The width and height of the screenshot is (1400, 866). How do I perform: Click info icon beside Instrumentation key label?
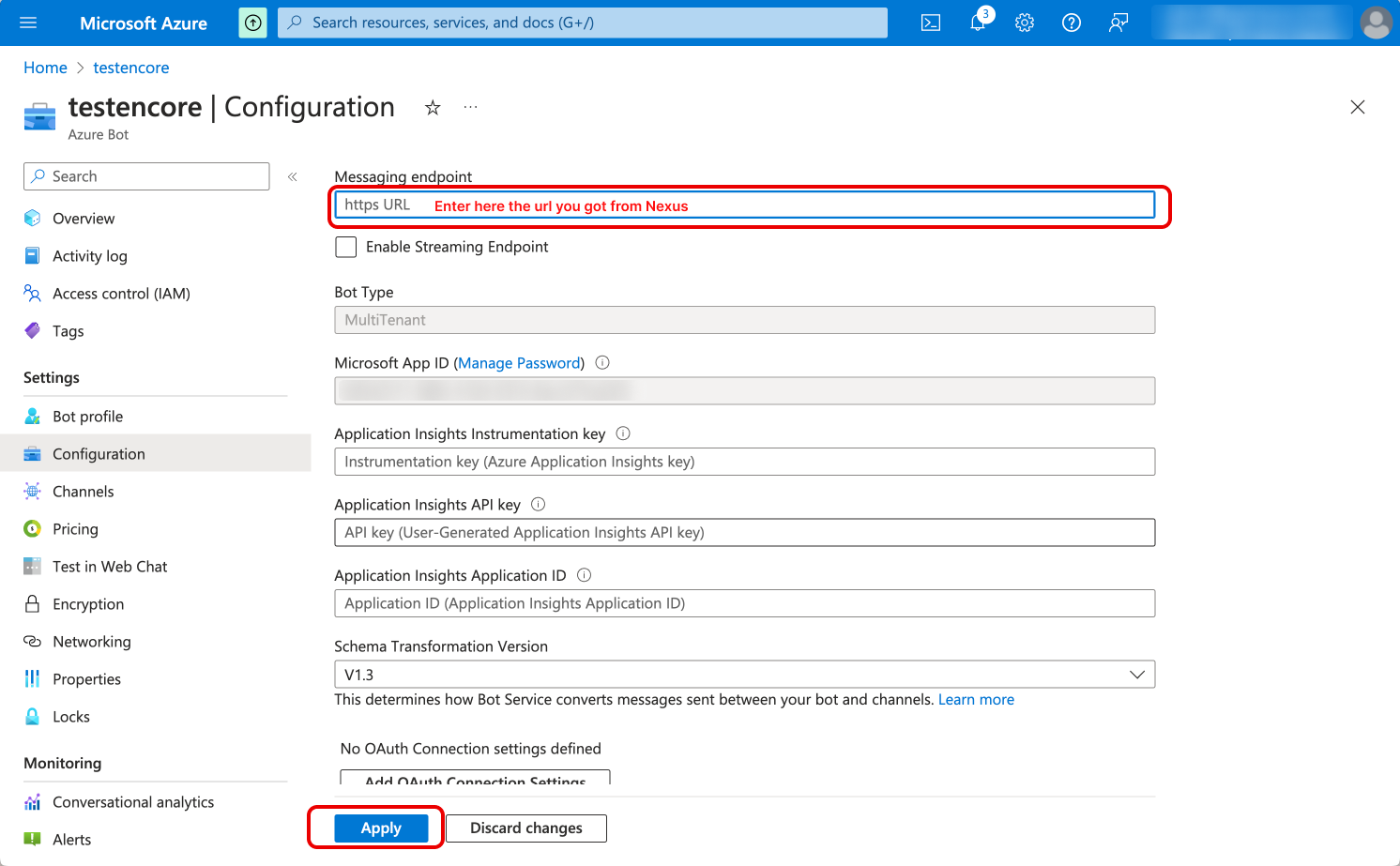pos(623,433)
